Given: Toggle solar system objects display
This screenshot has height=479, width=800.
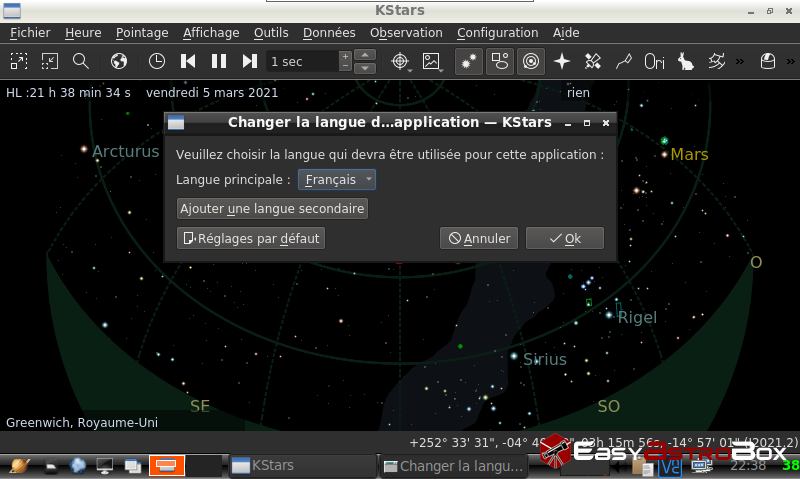Looking at the screenshot, I should [x=531, y=61].
